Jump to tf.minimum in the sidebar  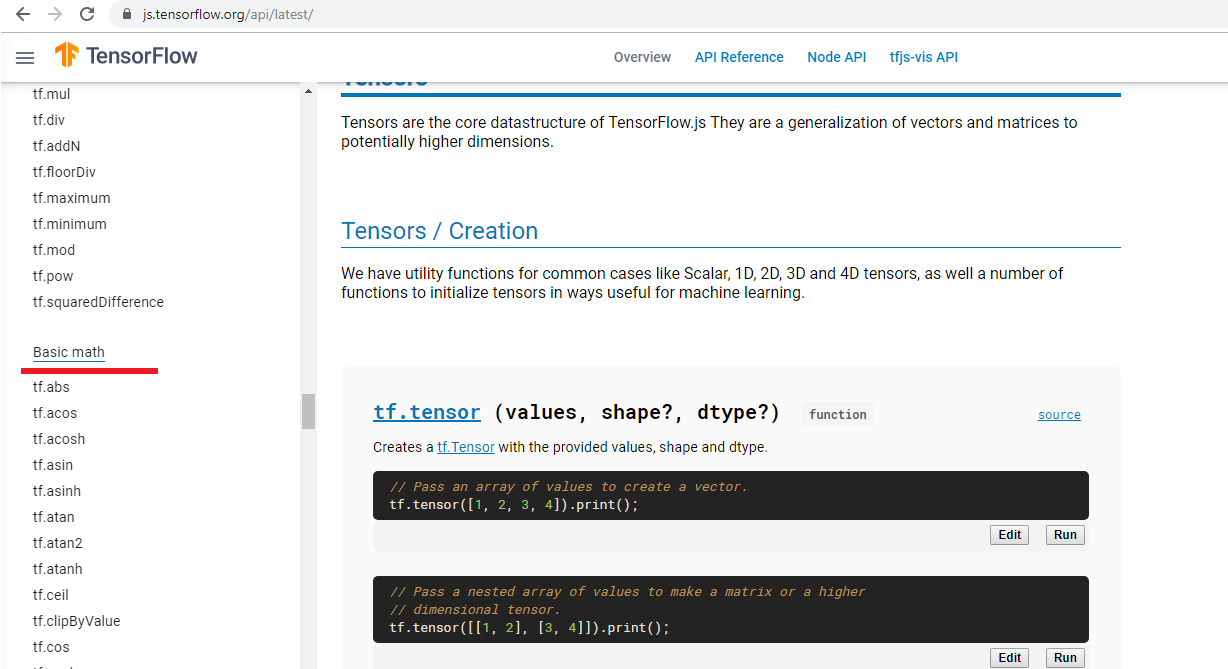point(69,224)
